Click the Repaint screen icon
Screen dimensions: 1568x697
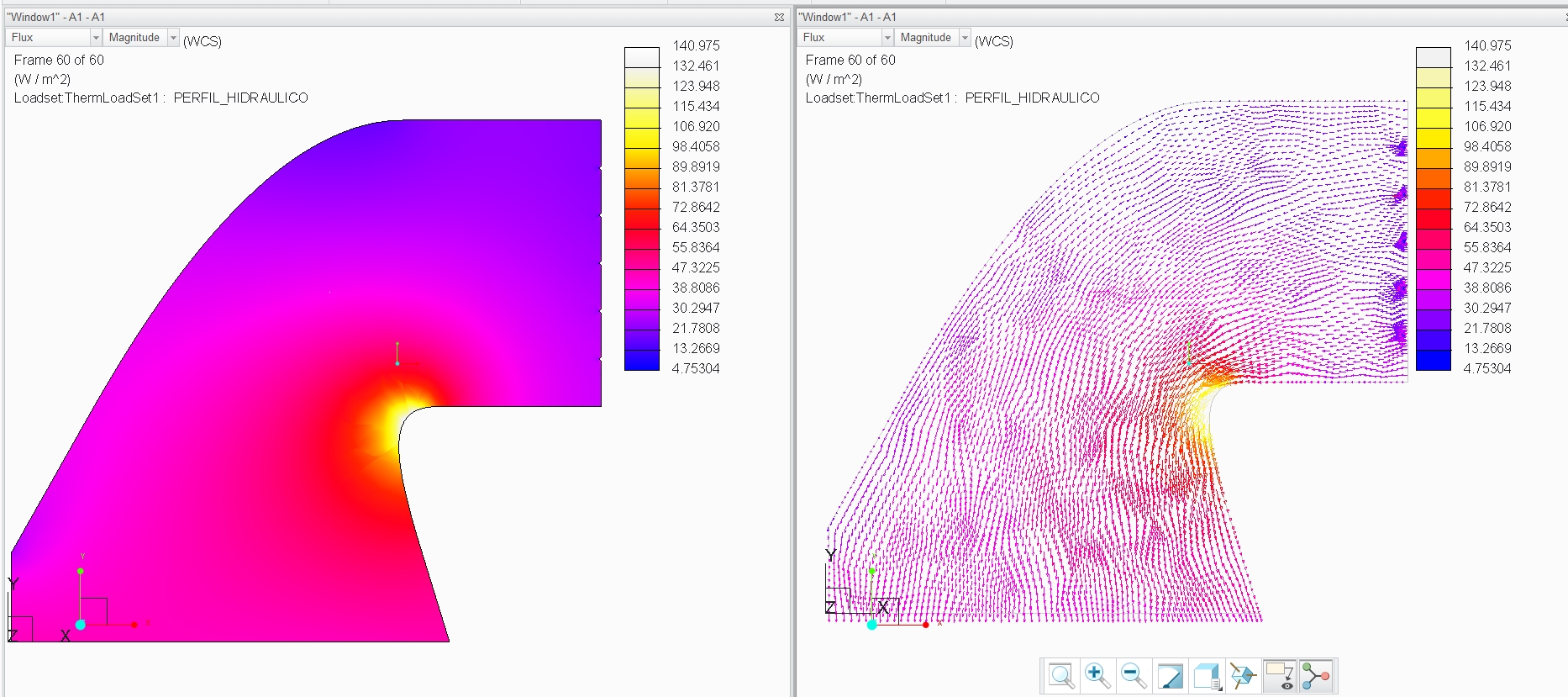click(x=1170, y=676)
